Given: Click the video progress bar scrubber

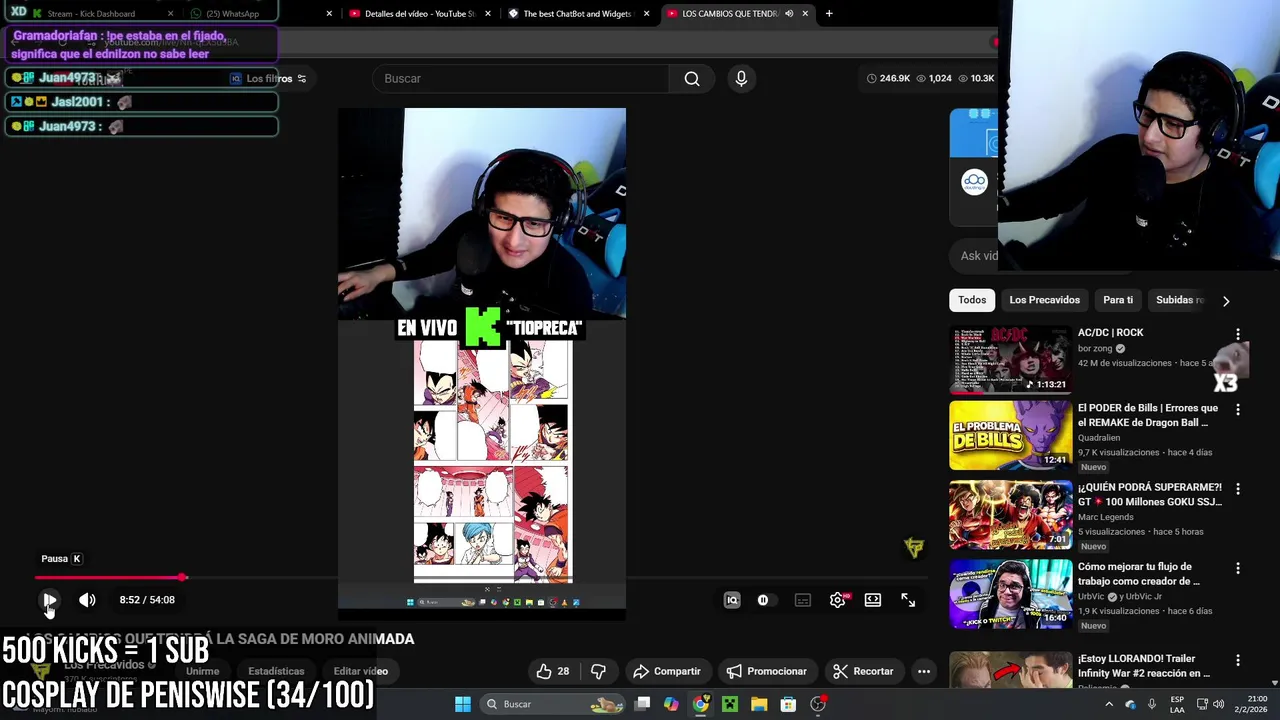Looking at the screenshot, I should [x=183, y=577].
